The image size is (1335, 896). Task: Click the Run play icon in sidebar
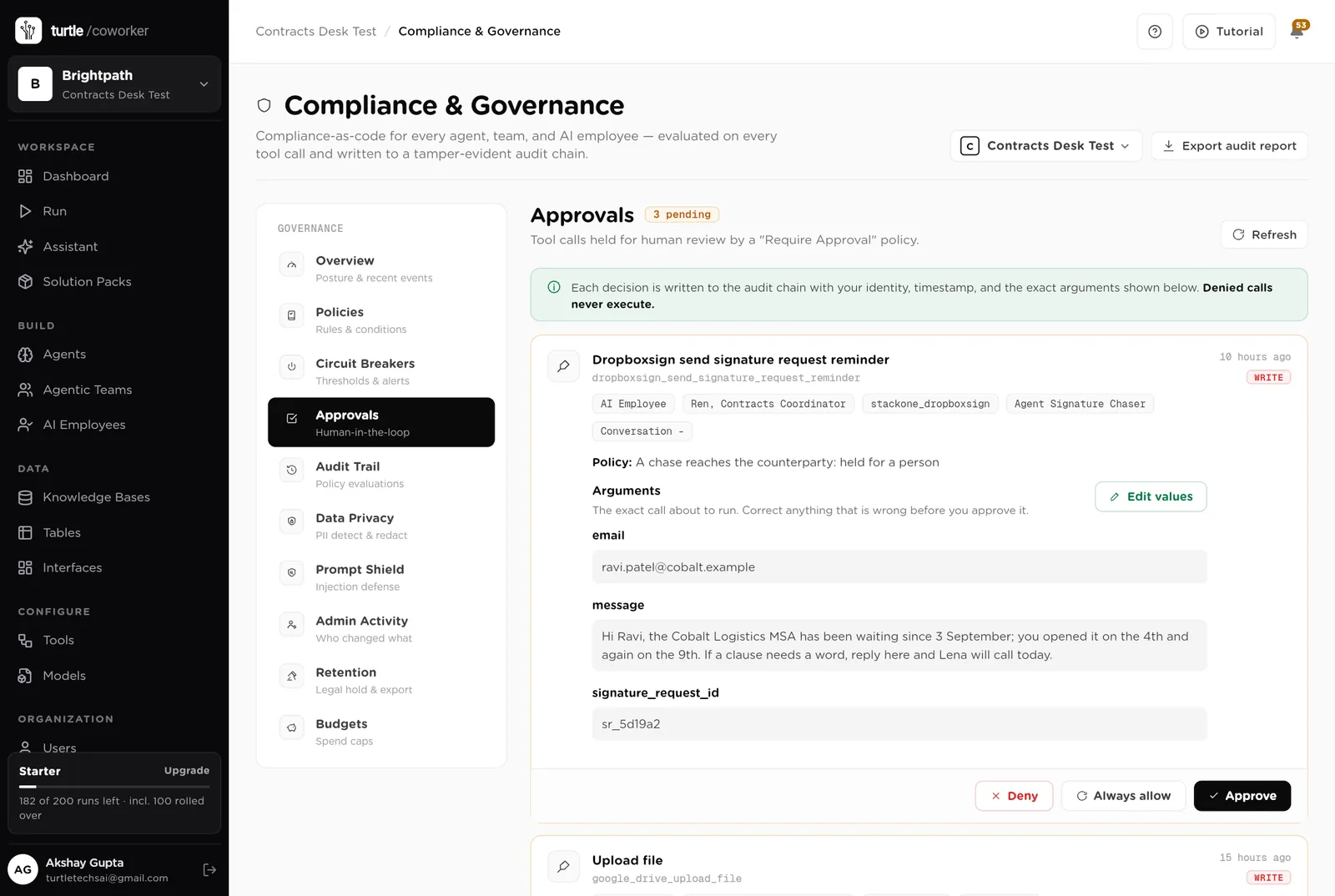[25, 211]
